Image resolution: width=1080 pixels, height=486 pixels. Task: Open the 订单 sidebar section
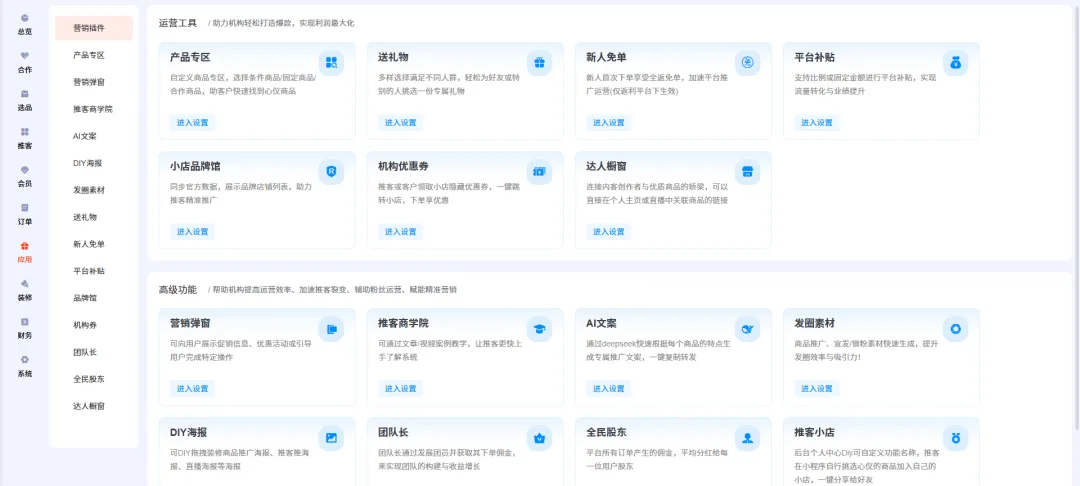25,214
